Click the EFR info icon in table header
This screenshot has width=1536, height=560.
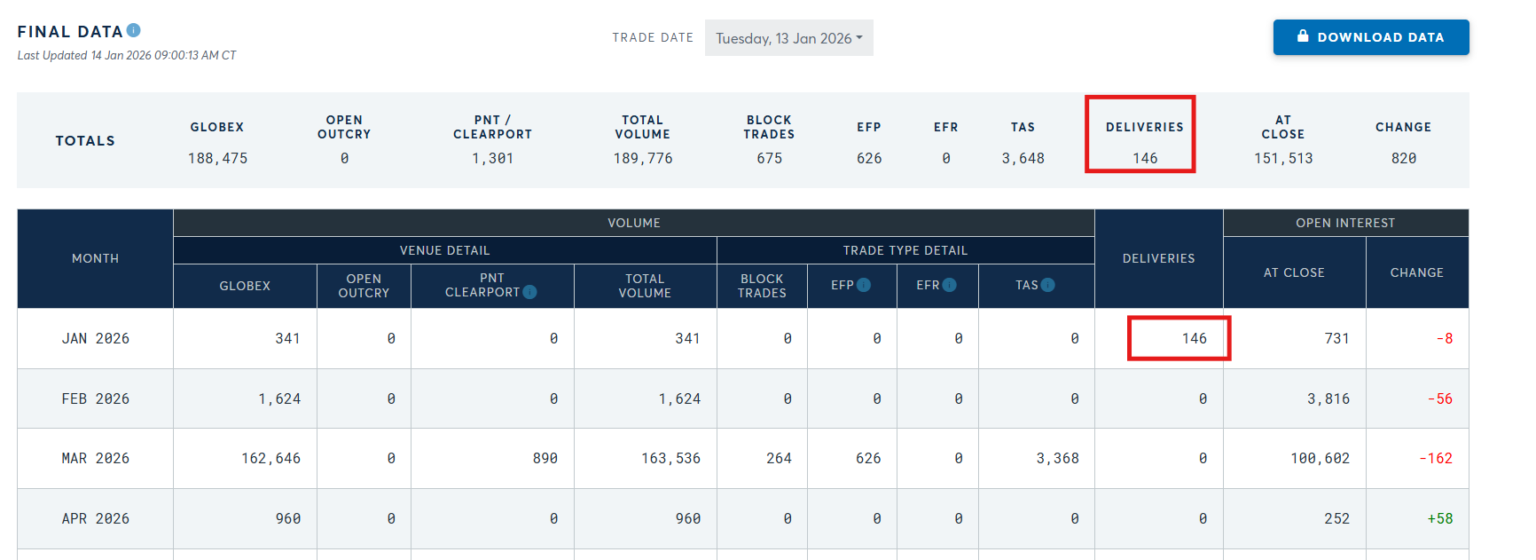pos(950,285)
